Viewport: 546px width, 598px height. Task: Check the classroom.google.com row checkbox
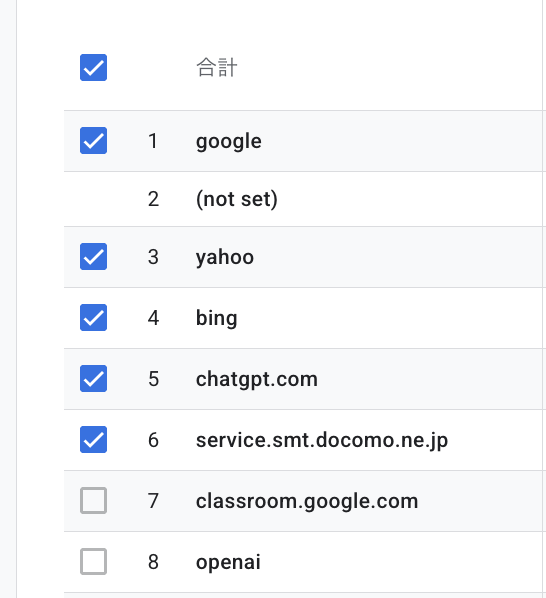[x=93, y=500]
